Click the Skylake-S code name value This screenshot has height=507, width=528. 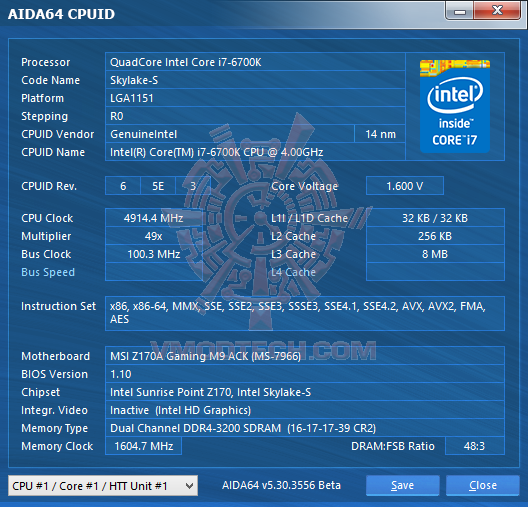coord(255,80)
